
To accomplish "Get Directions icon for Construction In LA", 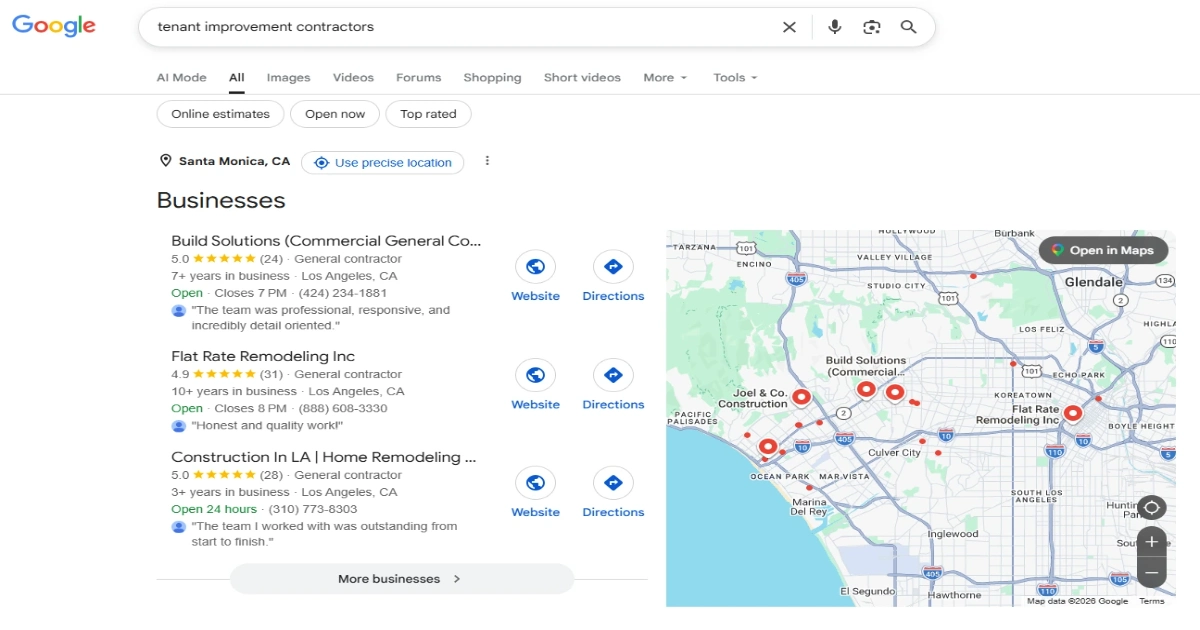I will coord(613,483).
